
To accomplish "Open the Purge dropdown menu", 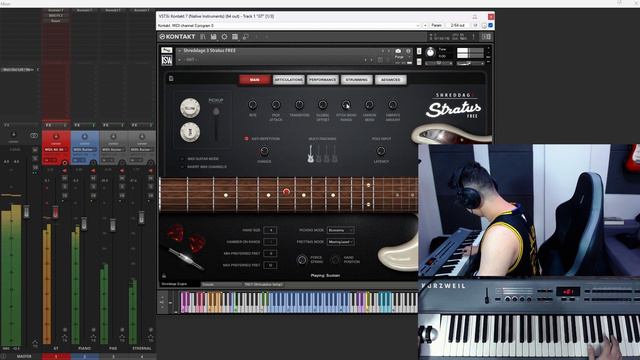I will click(401, 57).
